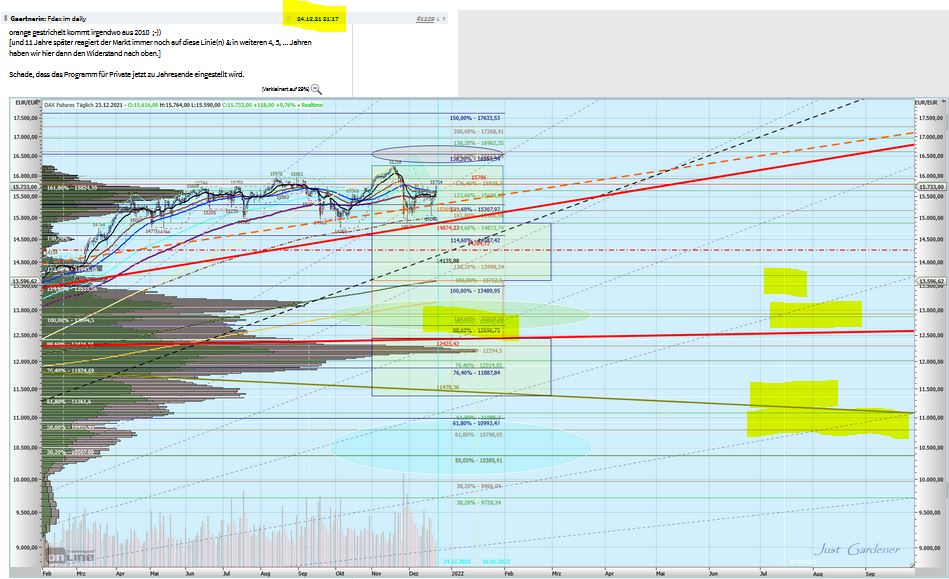Click the small clock icon before the highlighted timestamp
The image size is (949, 579).
pyautogui.click(x=288, y=17)
